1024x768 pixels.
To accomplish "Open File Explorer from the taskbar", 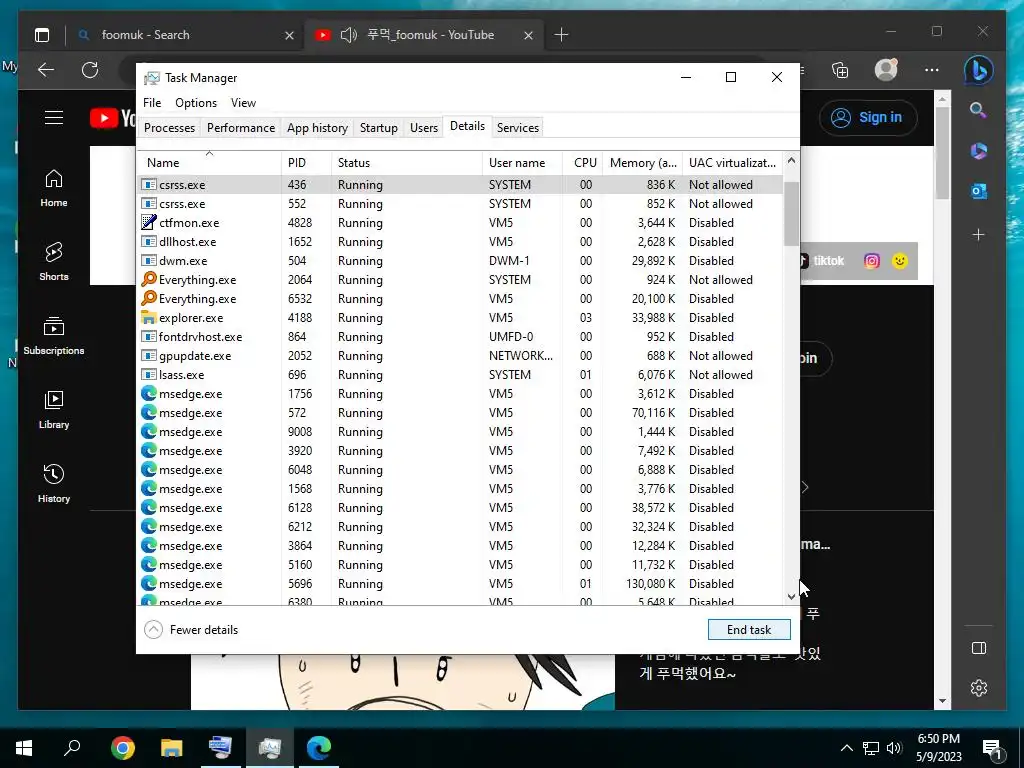I will [x=171, y=748].
